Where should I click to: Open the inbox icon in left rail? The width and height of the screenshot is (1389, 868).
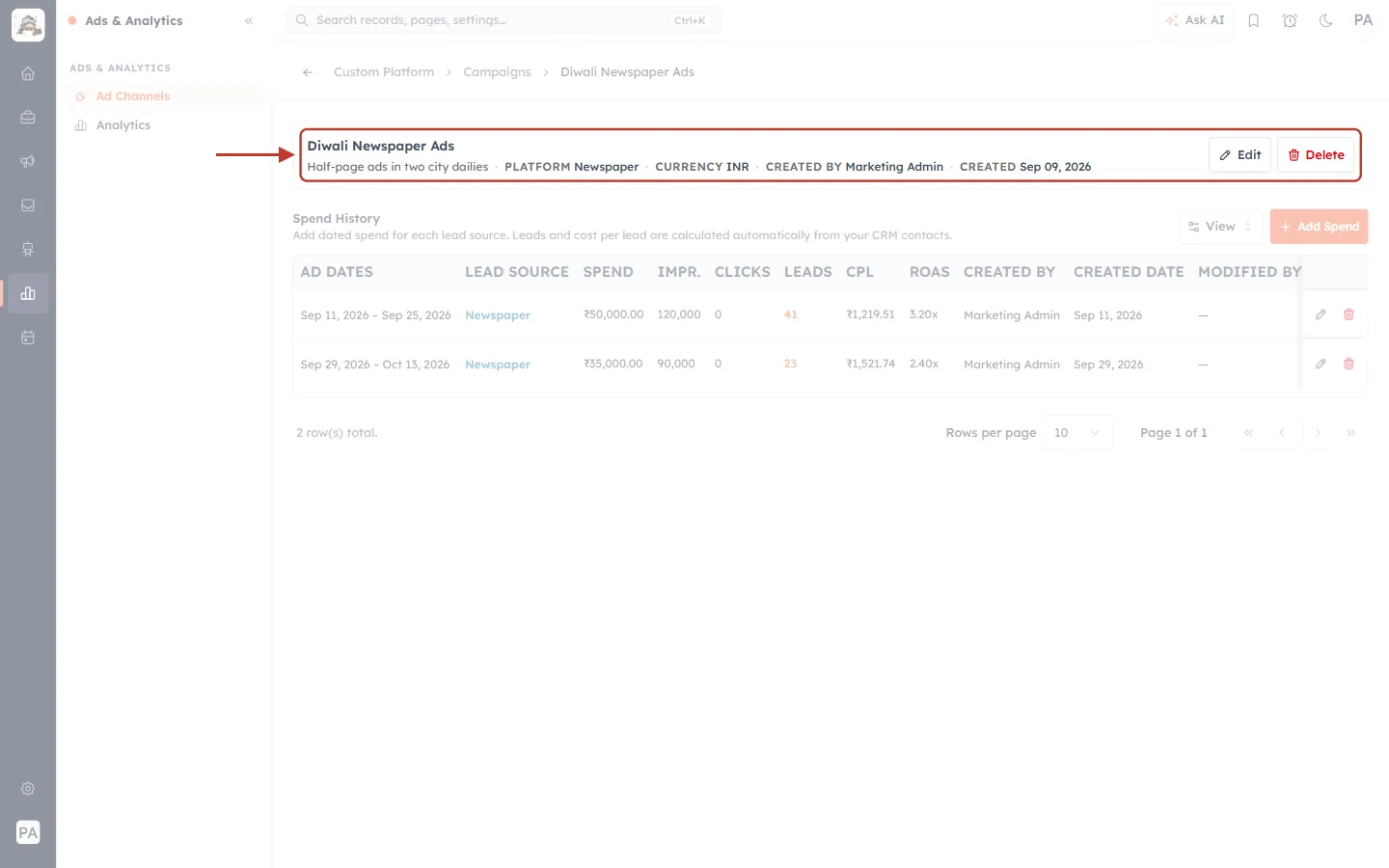[28, 205]
